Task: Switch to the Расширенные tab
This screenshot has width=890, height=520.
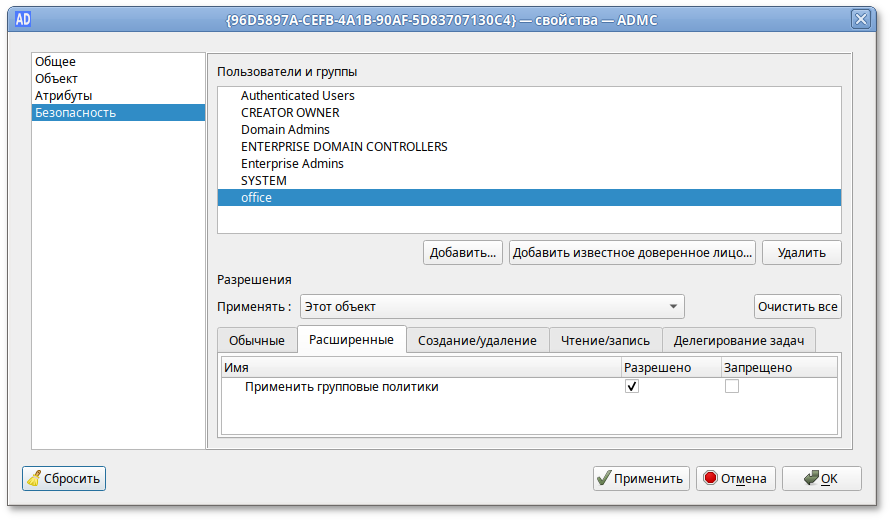Action: (351, 339)
